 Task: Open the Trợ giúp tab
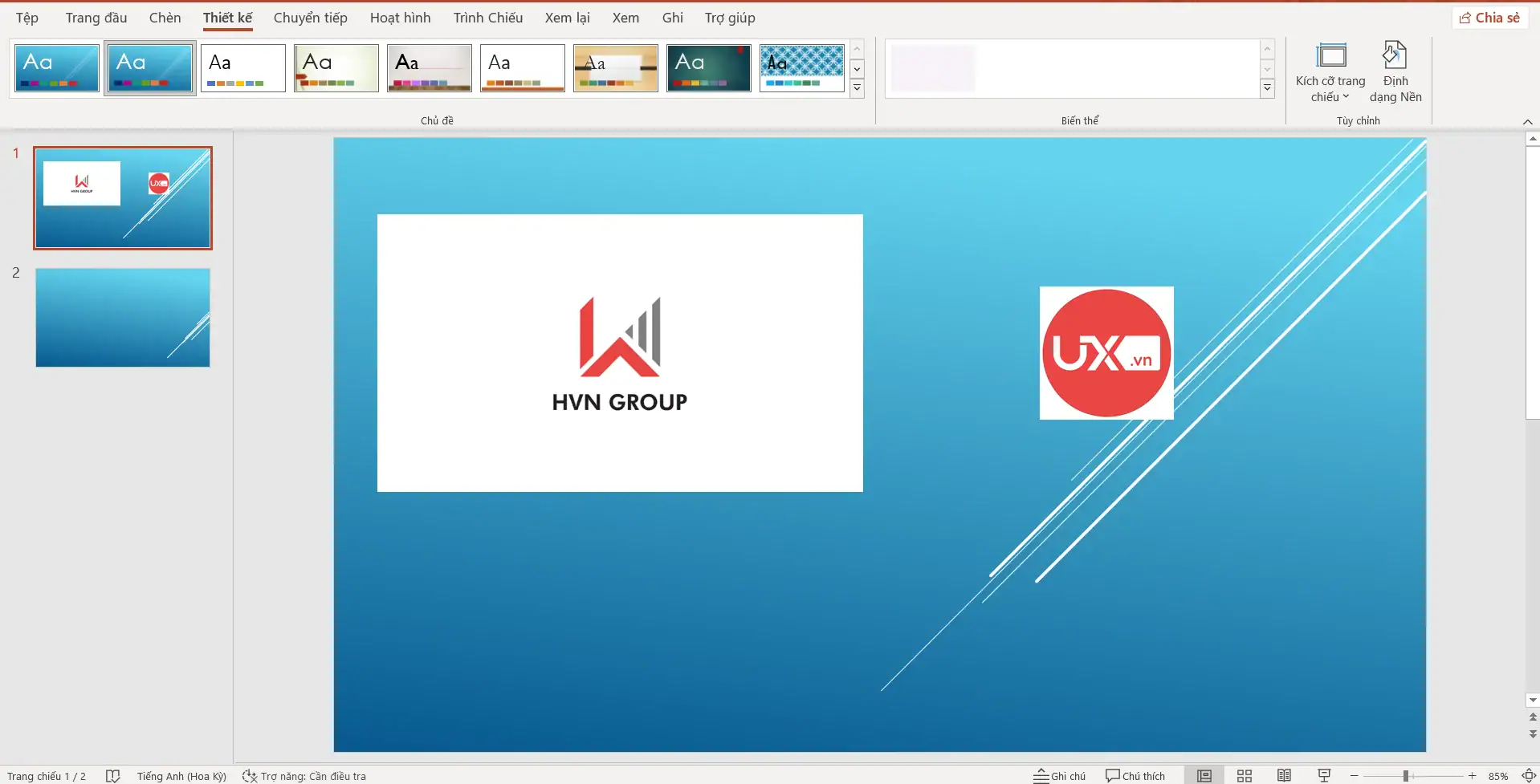coord(730,18)
